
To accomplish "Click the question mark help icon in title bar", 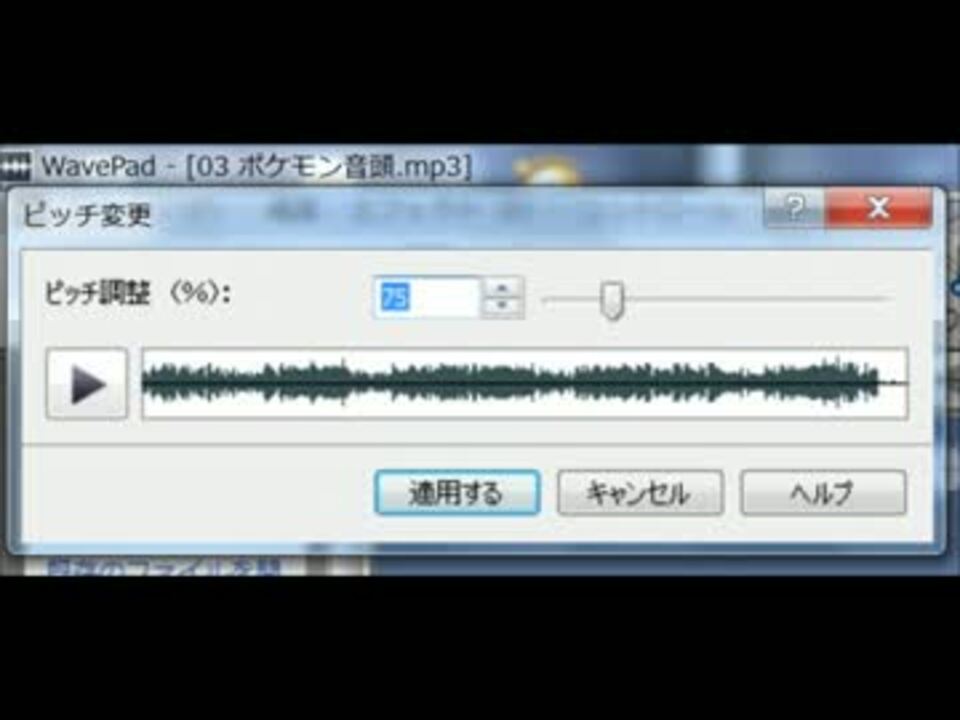I will coord(795,208).
